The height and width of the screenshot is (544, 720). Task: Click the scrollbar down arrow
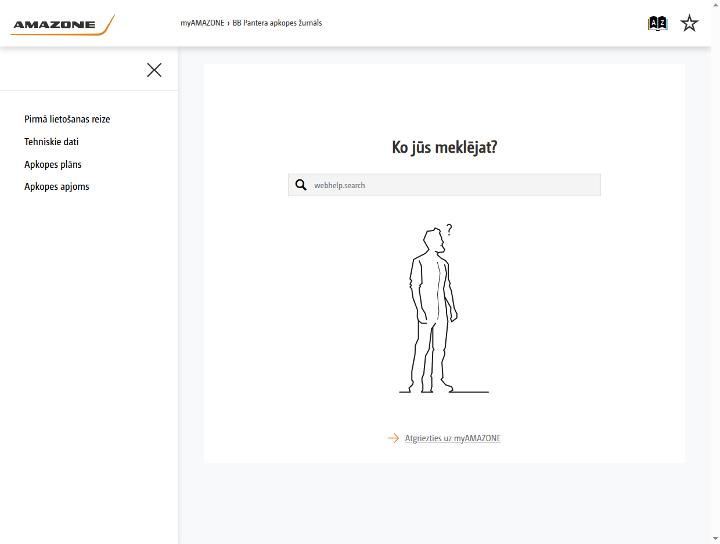point(715,539)
